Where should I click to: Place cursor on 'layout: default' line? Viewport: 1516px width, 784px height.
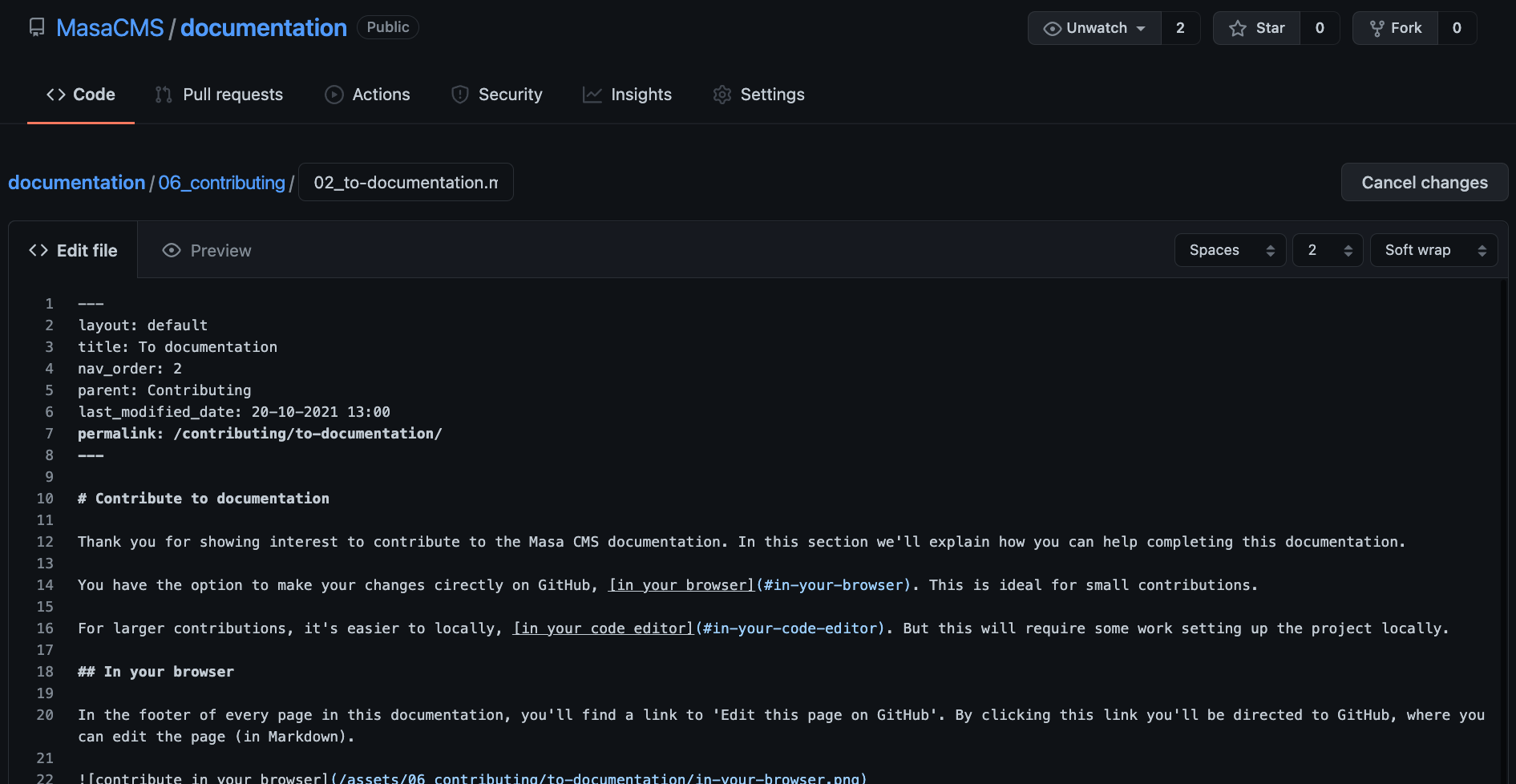pyautogui.click(x=143, y=325)
